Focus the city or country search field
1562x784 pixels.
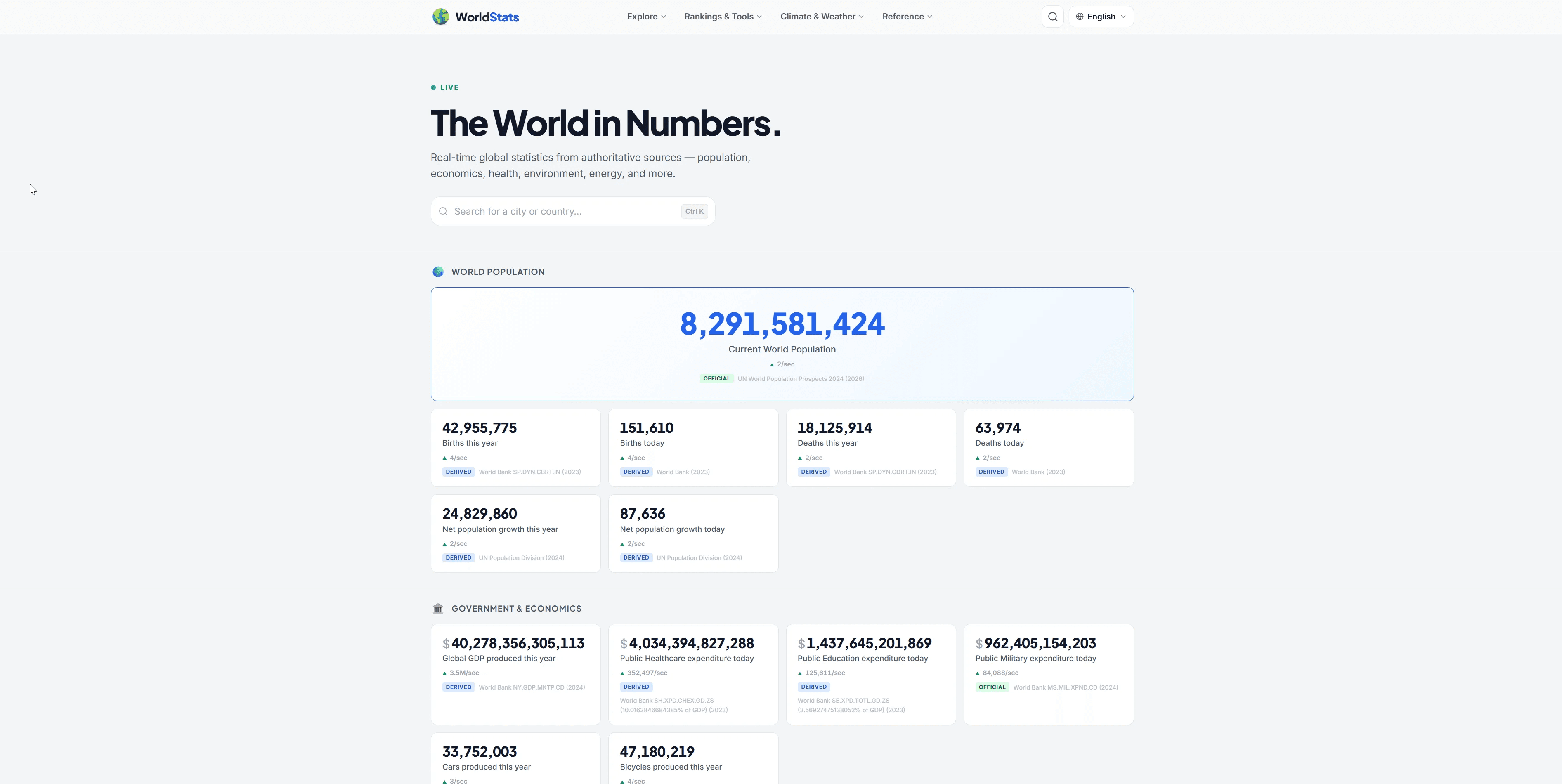(x=573, y=211)
